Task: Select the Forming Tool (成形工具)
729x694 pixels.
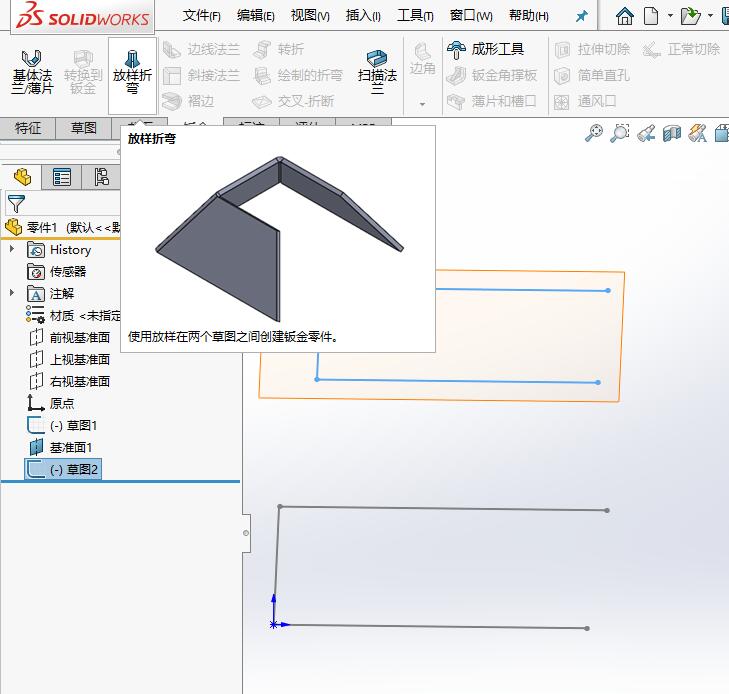Action: (x=485, y=49)
